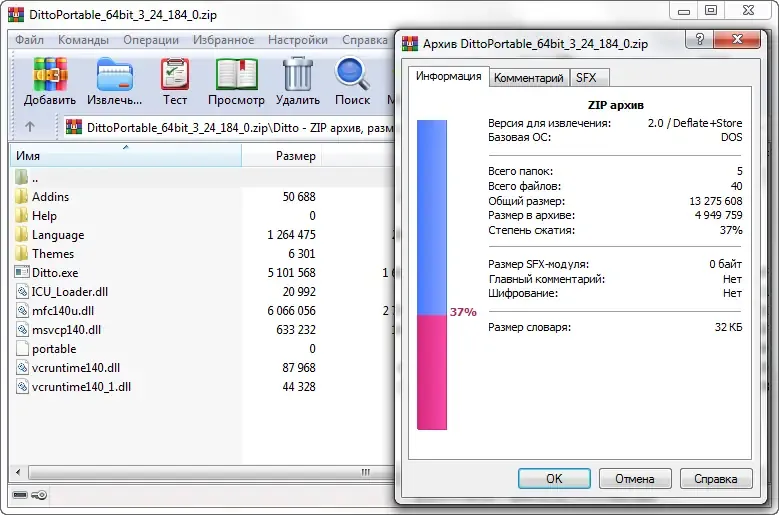The height and width of the screenshot is (515, 779).
Task: Select the mfc140u.dll file icon
Action: [x=22, y=310]
